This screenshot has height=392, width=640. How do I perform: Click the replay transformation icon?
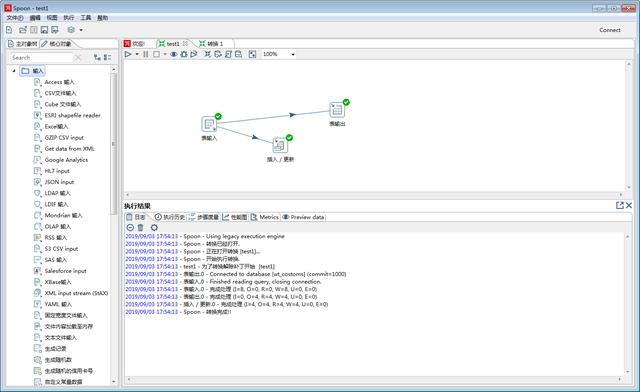coord(194,54)
